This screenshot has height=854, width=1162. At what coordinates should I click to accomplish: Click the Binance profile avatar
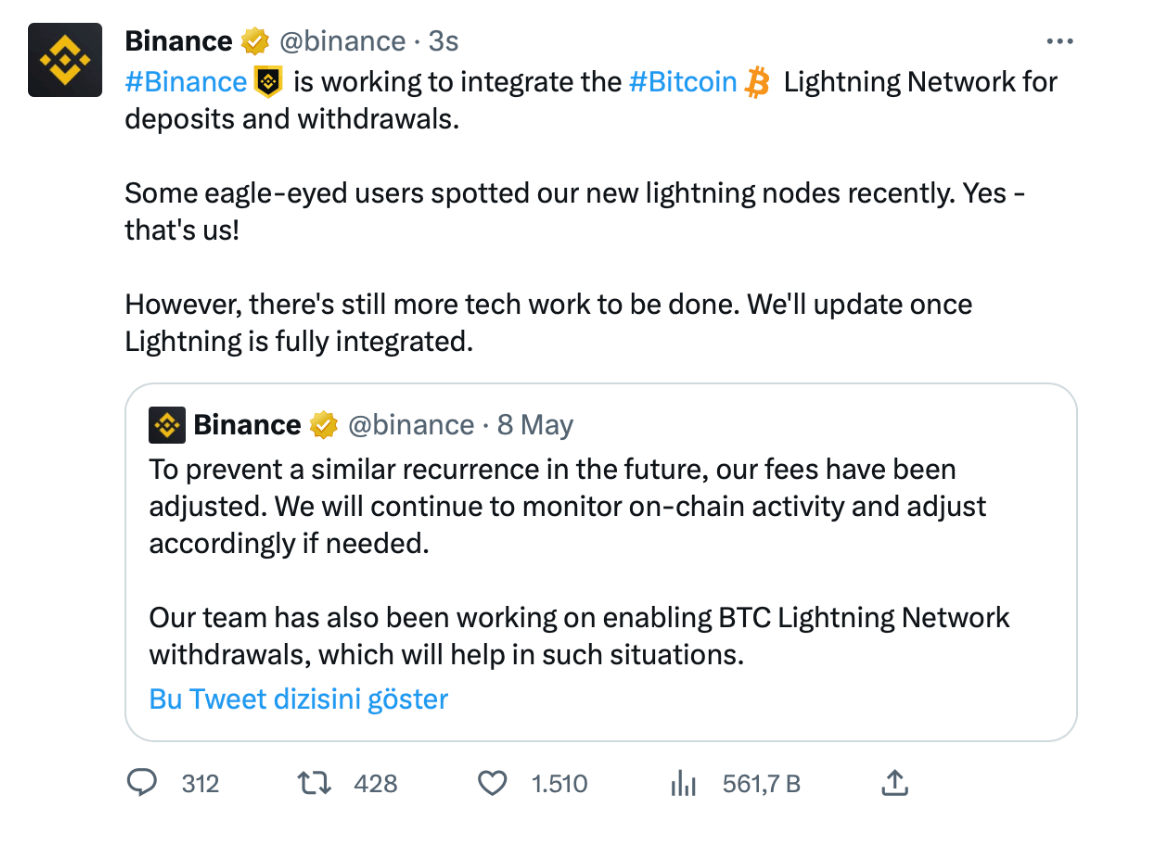point(65,60)
